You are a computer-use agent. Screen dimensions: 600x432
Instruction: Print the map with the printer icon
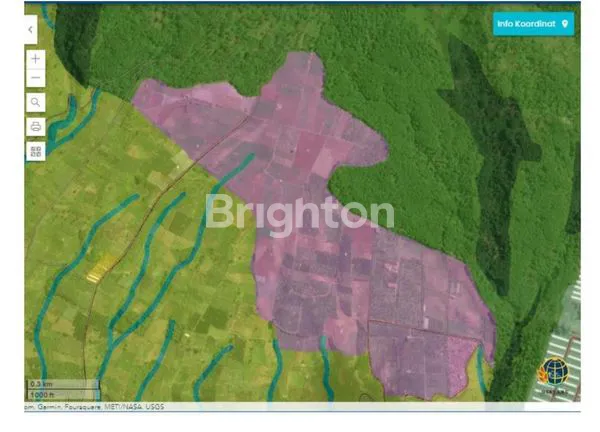pos(36,127)
